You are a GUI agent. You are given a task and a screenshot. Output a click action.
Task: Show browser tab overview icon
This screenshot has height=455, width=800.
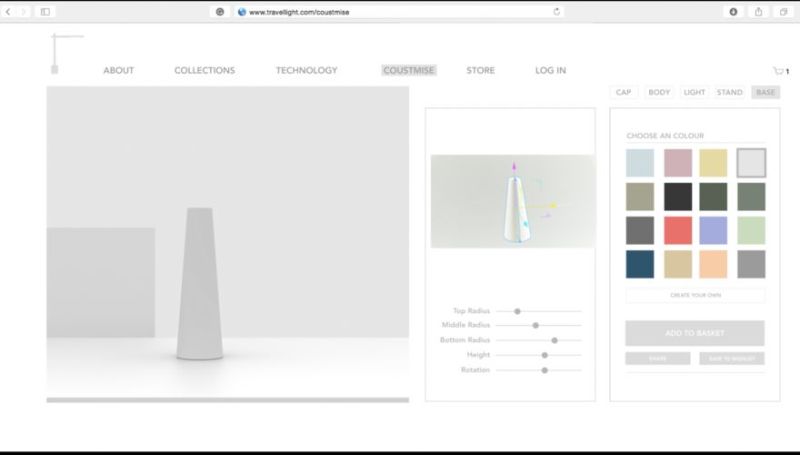tap(783, 12)
